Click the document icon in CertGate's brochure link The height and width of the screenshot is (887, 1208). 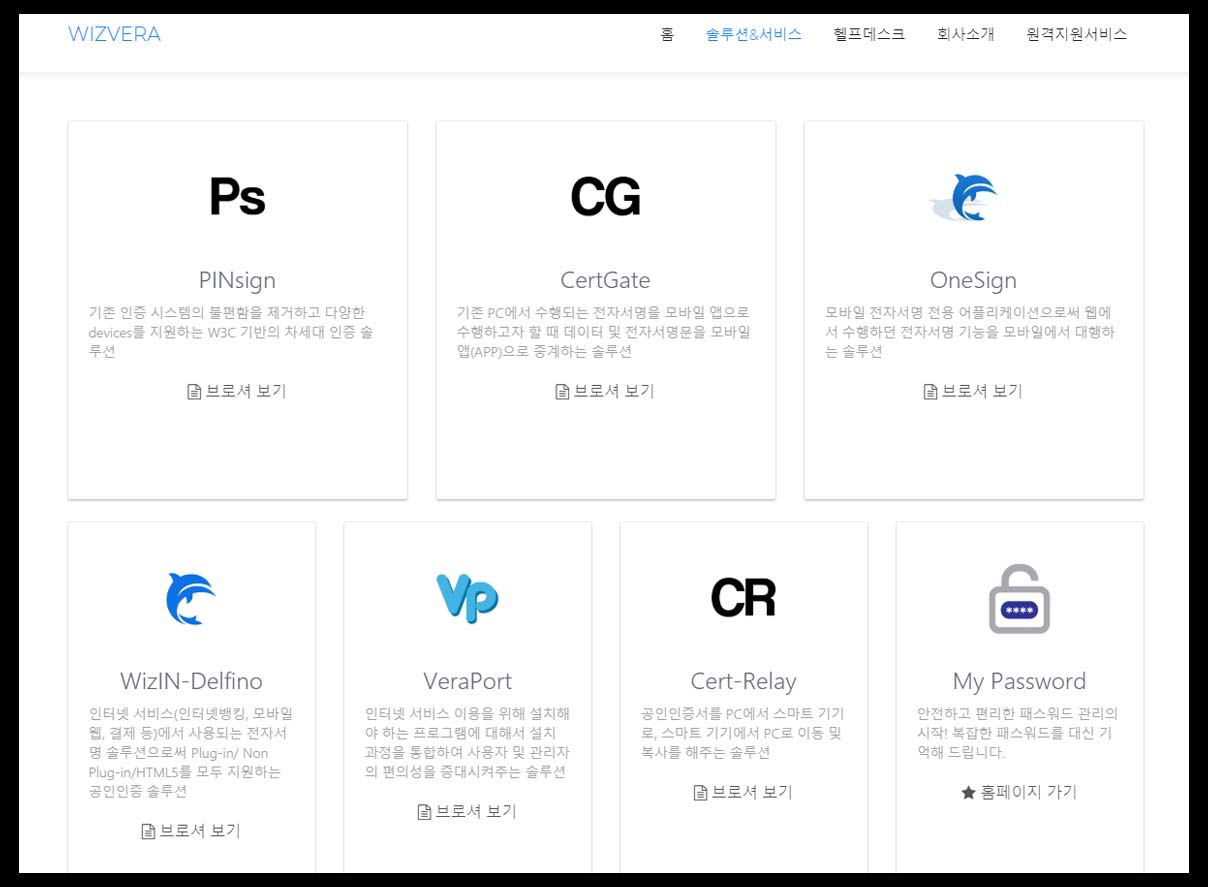click(562, 392)
